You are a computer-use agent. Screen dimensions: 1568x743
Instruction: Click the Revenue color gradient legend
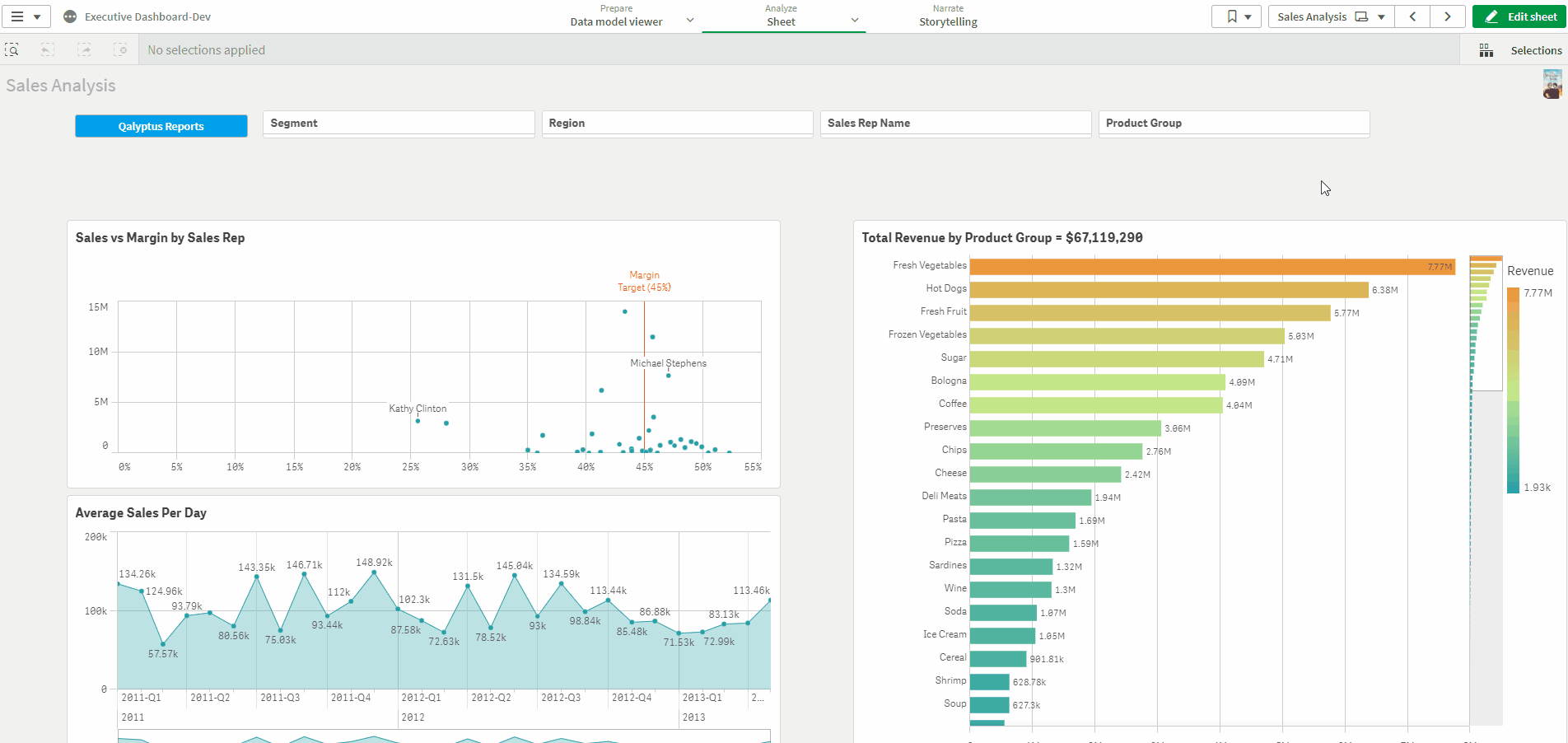pos(1513,387)
